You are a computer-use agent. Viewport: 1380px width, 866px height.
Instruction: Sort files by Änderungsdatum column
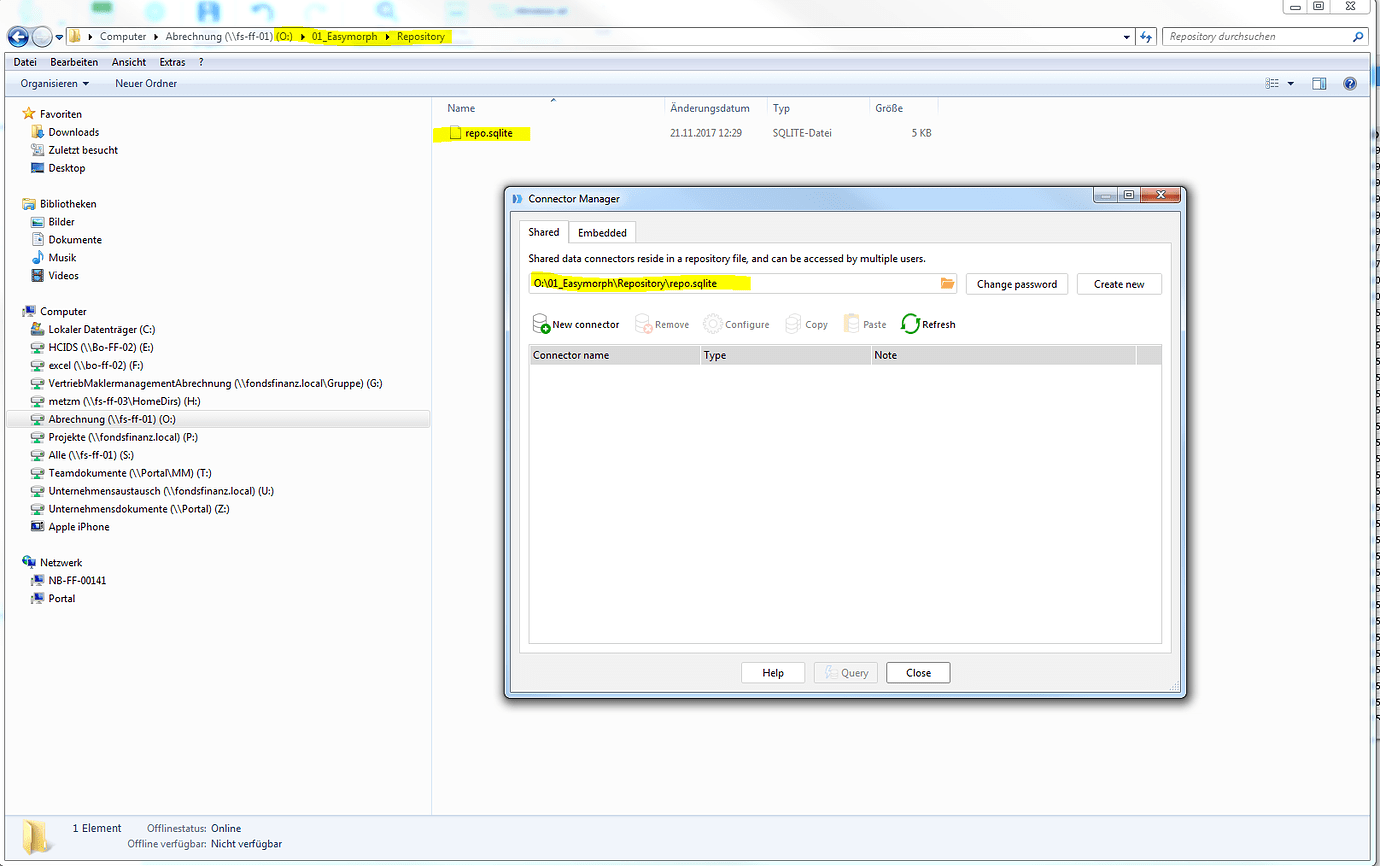pos(715,108)
